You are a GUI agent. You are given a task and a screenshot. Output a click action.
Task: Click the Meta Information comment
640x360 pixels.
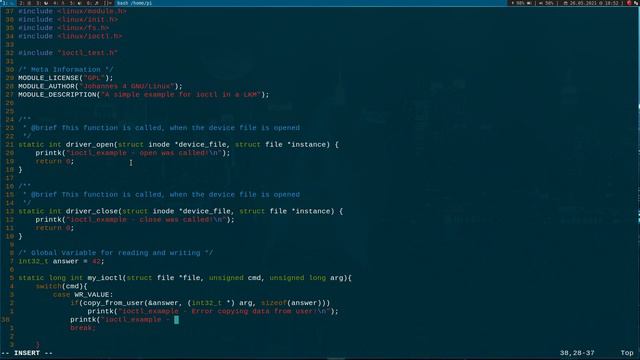[x=66, y=70]
